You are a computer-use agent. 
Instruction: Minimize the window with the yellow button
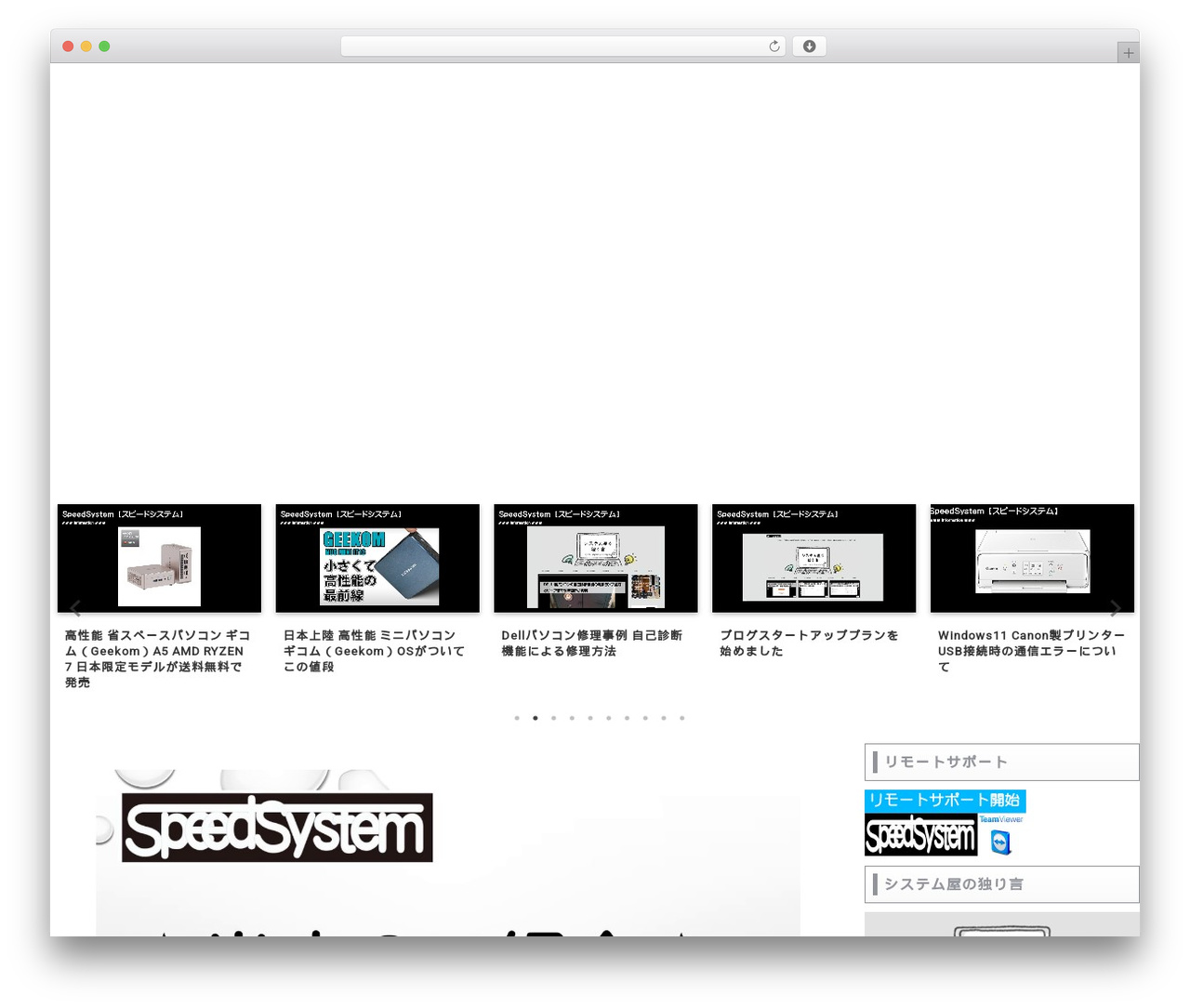(x=86, y=46)
